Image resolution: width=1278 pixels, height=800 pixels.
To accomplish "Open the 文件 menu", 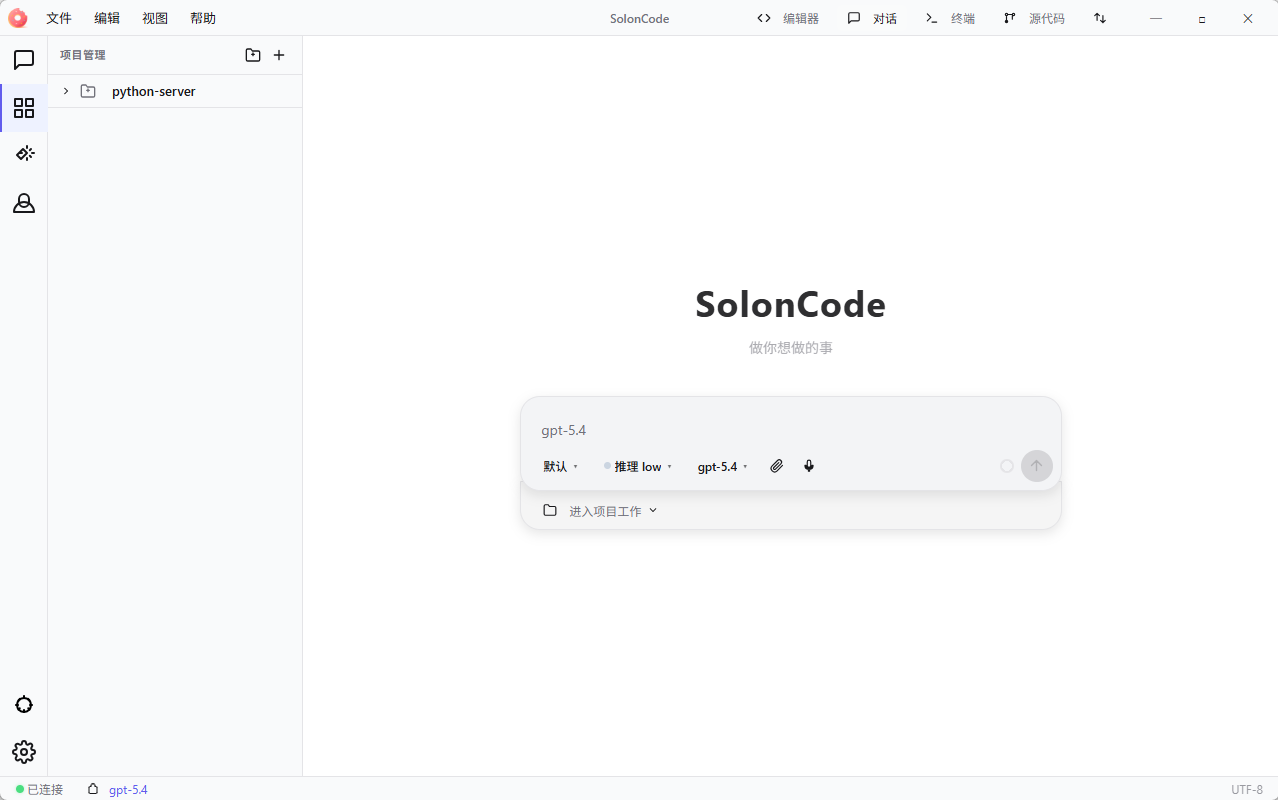I will pos(59,18).
